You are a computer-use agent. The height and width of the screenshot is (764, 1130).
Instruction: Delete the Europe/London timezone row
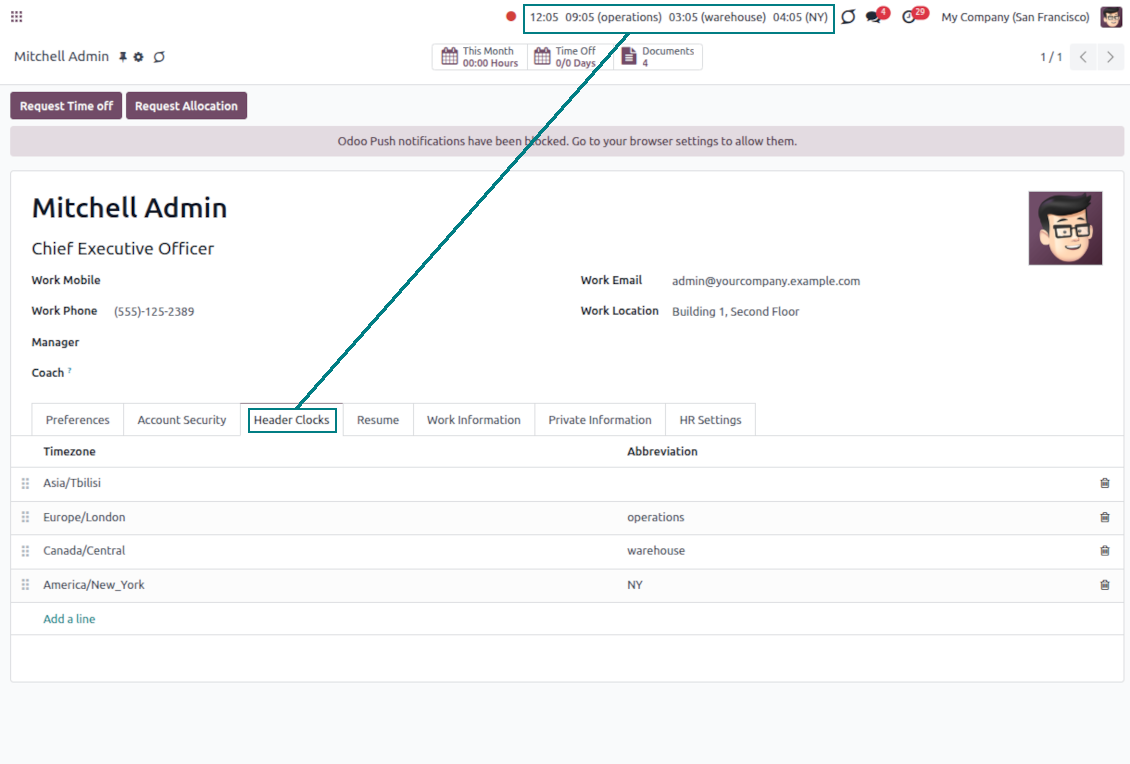[x=1105, y=518]
